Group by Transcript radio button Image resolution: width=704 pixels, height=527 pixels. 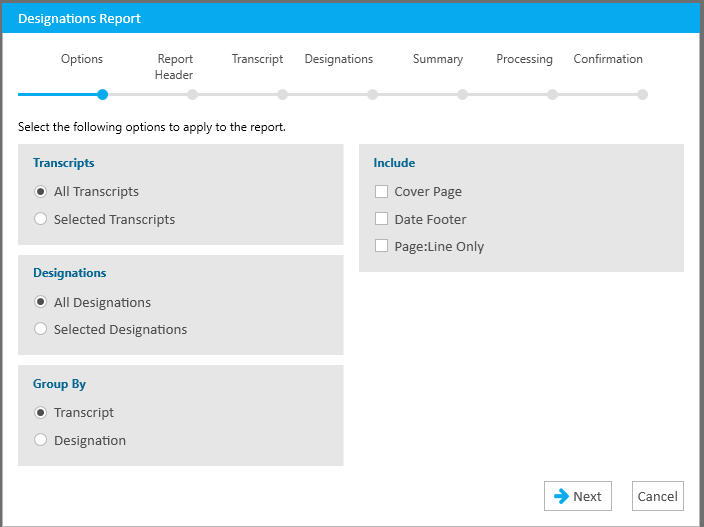[40, 413]
